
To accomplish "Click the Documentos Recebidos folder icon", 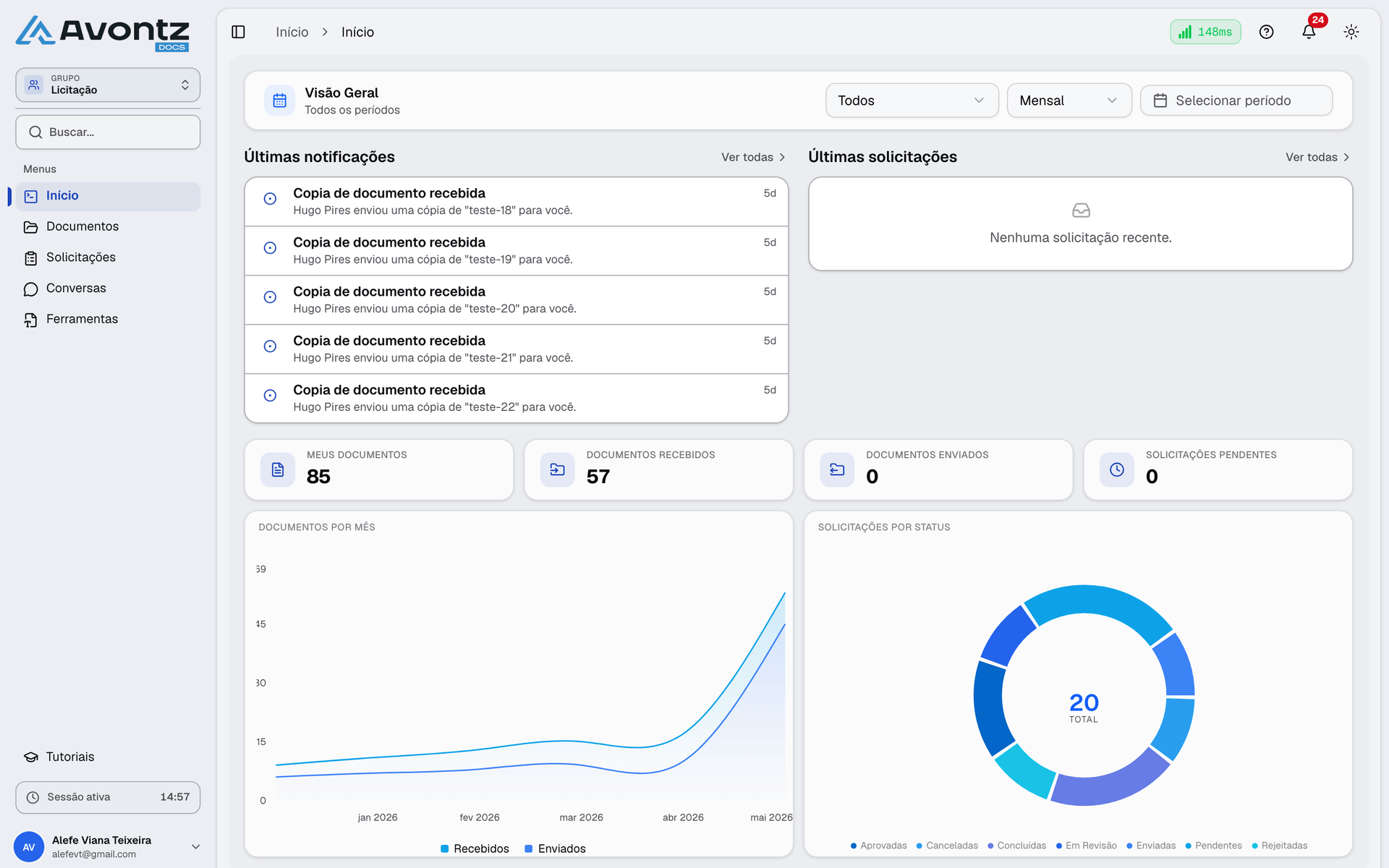I will [x=557, y=470].
